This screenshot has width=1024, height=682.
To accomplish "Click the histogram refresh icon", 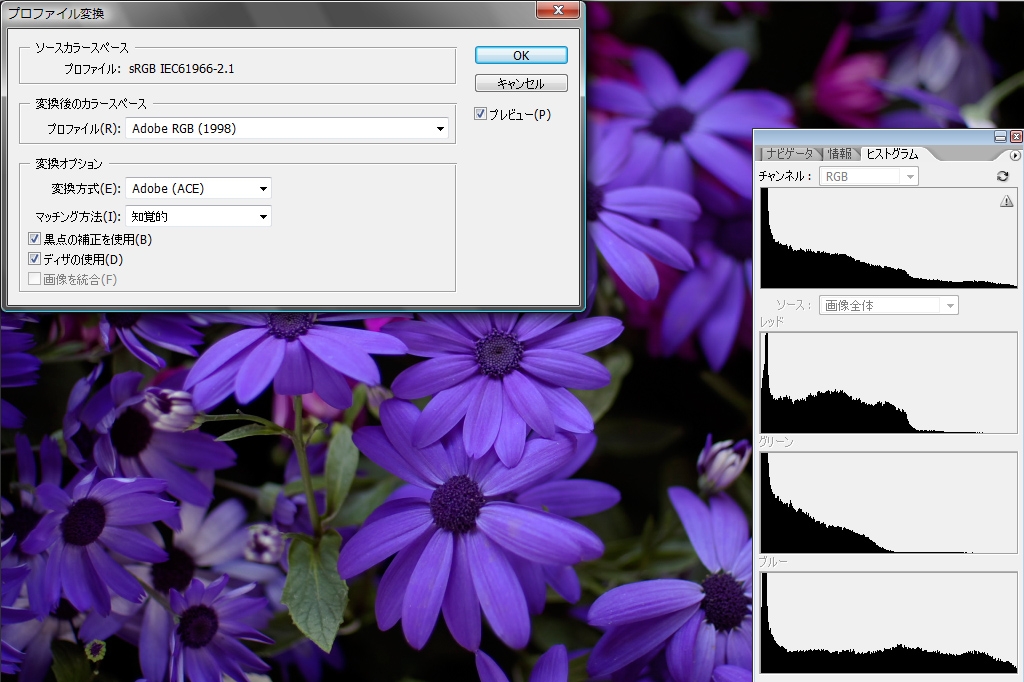I will (1002, 176).
